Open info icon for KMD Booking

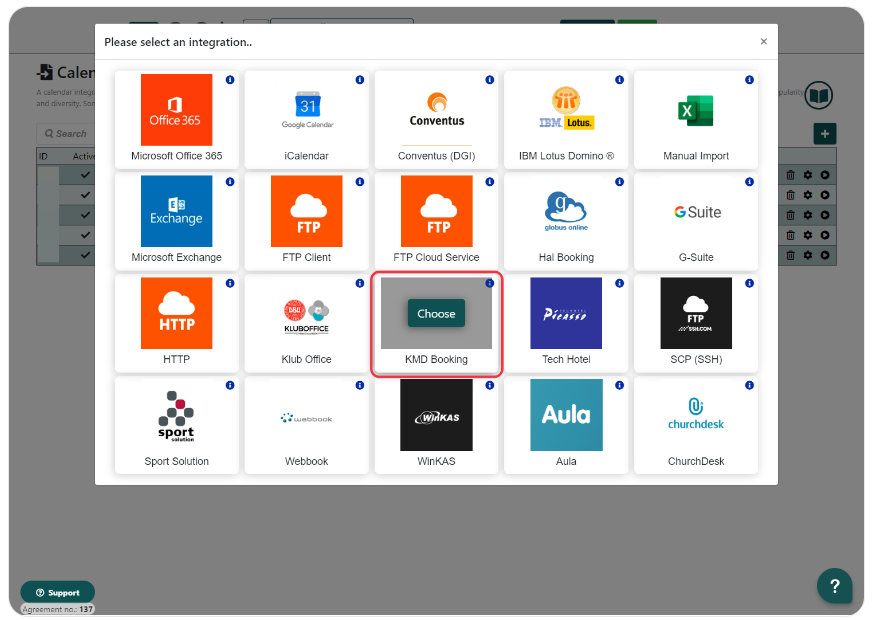(x=490, y=283)
